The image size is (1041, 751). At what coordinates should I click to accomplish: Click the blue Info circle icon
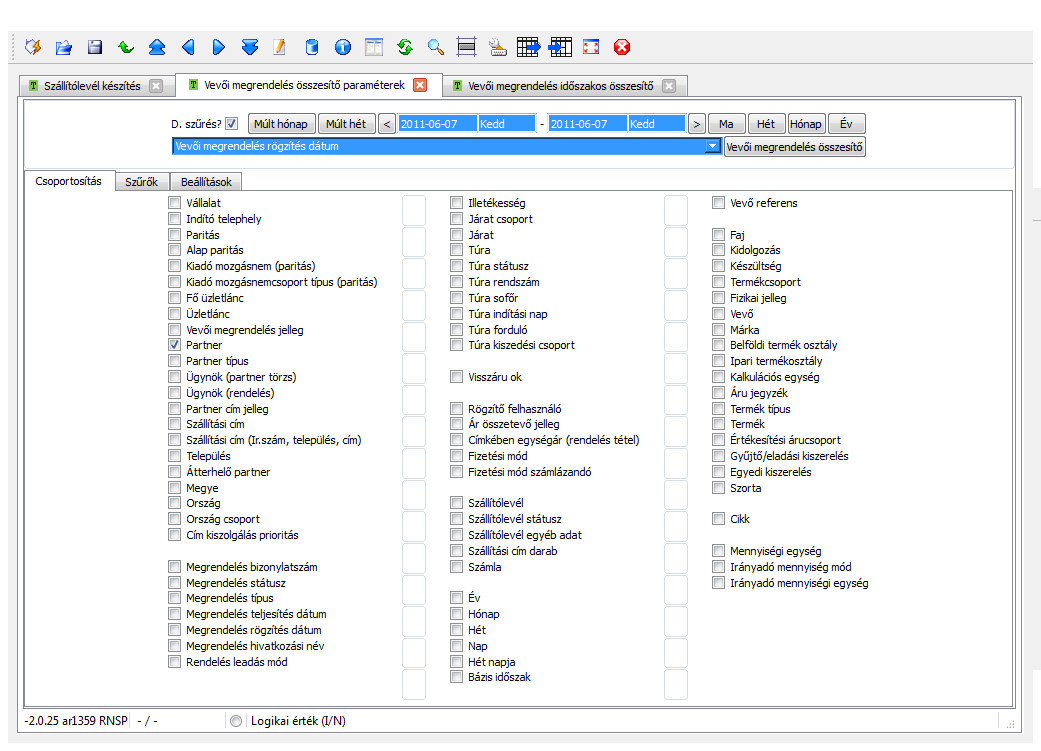click(343, 47)
